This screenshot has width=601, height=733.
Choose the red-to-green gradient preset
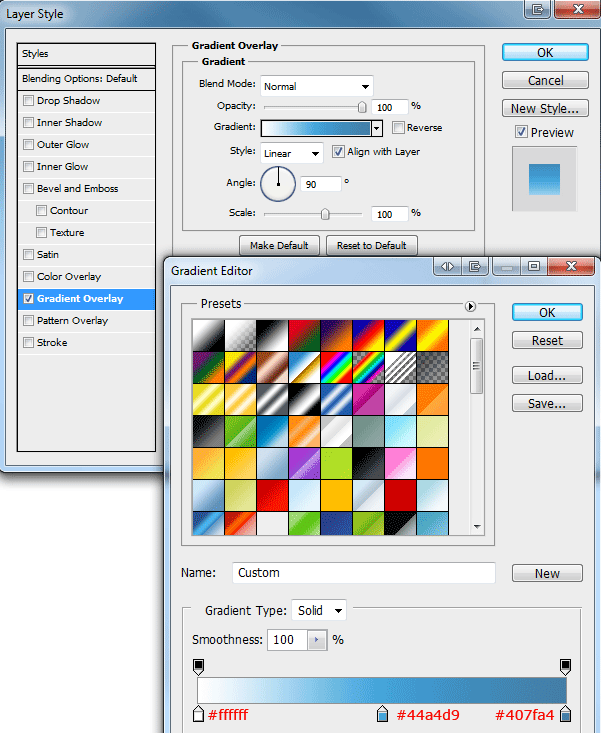(304, 335)
